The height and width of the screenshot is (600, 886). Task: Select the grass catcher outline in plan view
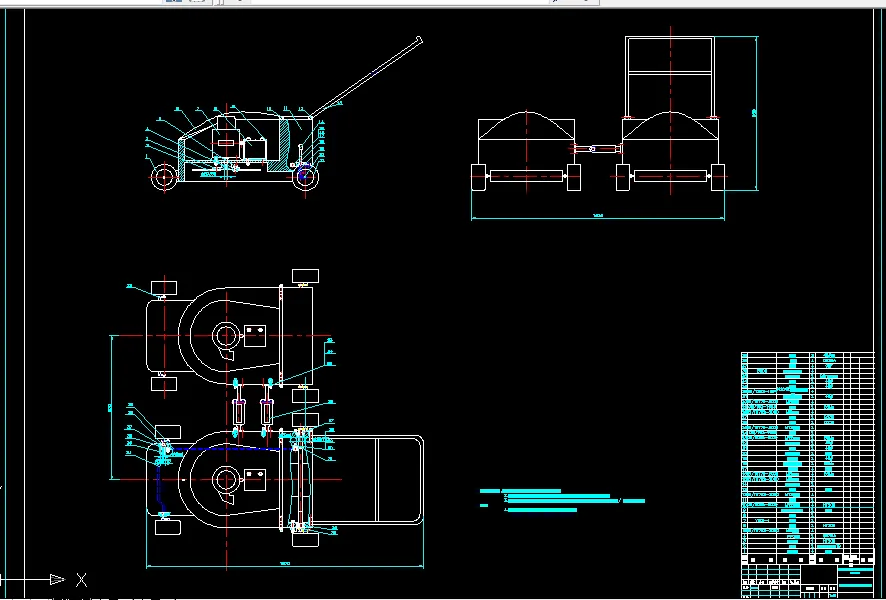click(x=367, y=480)
